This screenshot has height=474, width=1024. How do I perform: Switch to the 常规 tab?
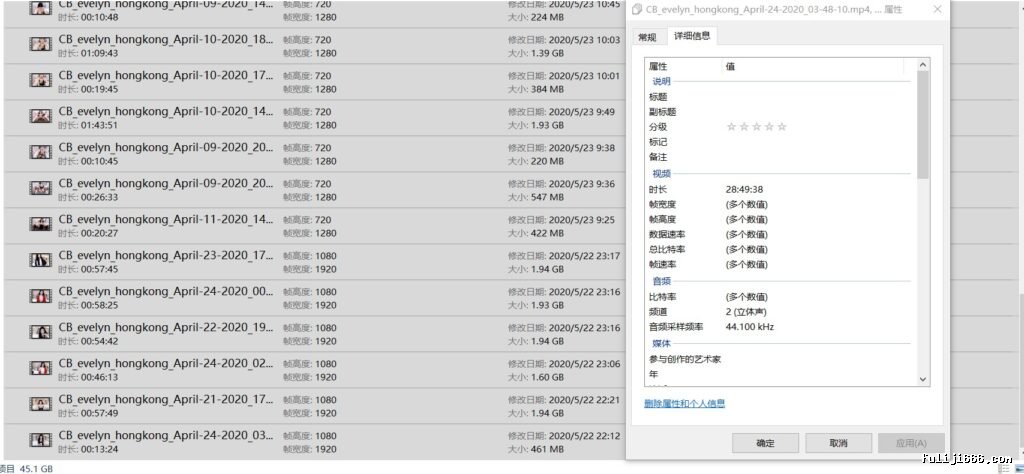pyautogui.click(x=647, y=37)
